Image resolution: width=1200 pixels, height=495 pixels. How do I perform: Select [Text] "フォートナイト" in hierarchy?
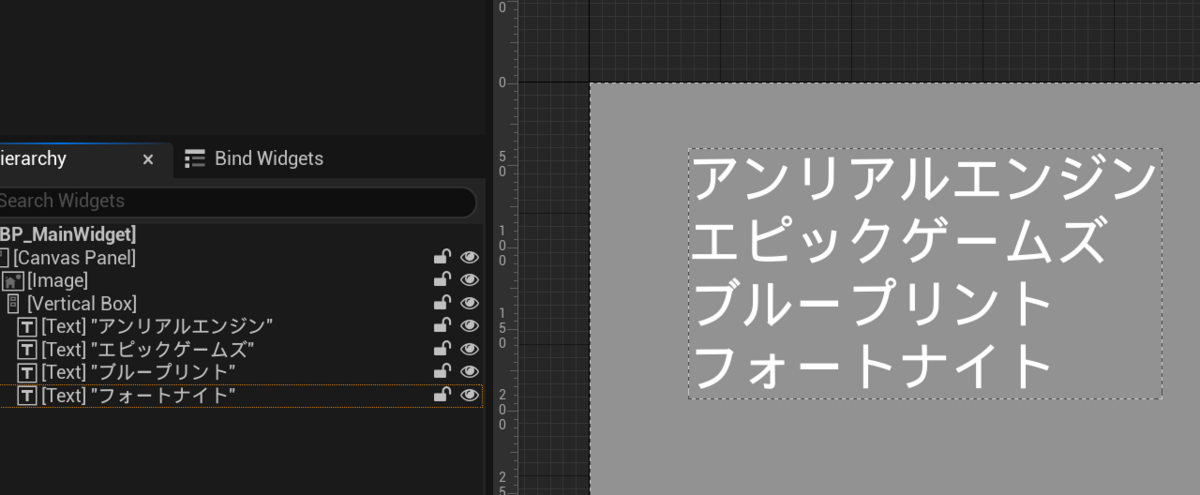tap(240, 396)
